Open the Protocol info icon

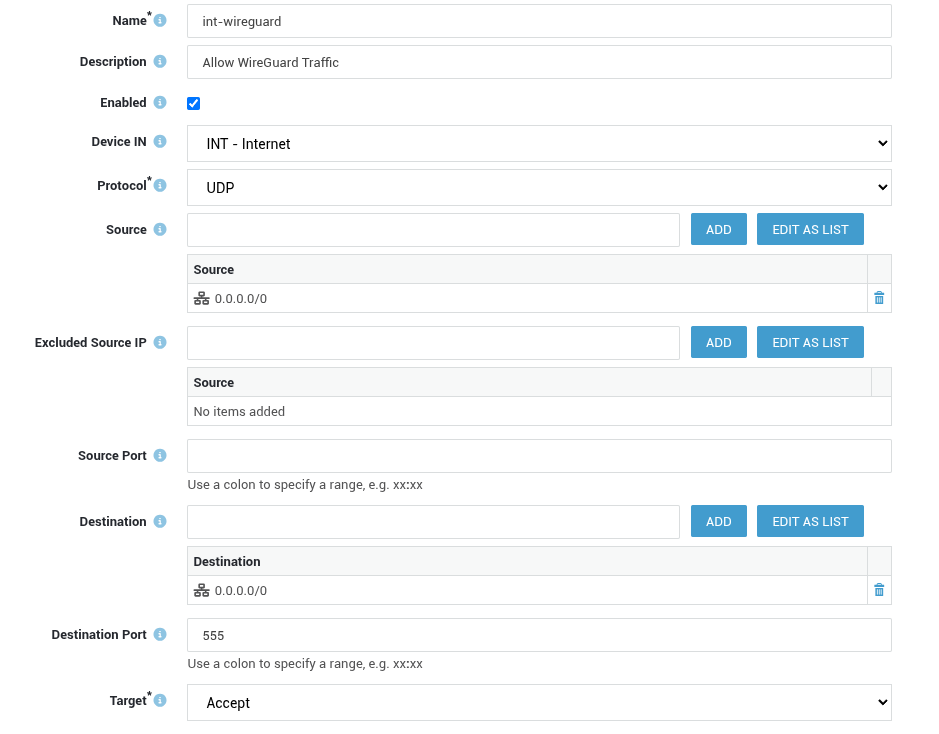(160, 186)
